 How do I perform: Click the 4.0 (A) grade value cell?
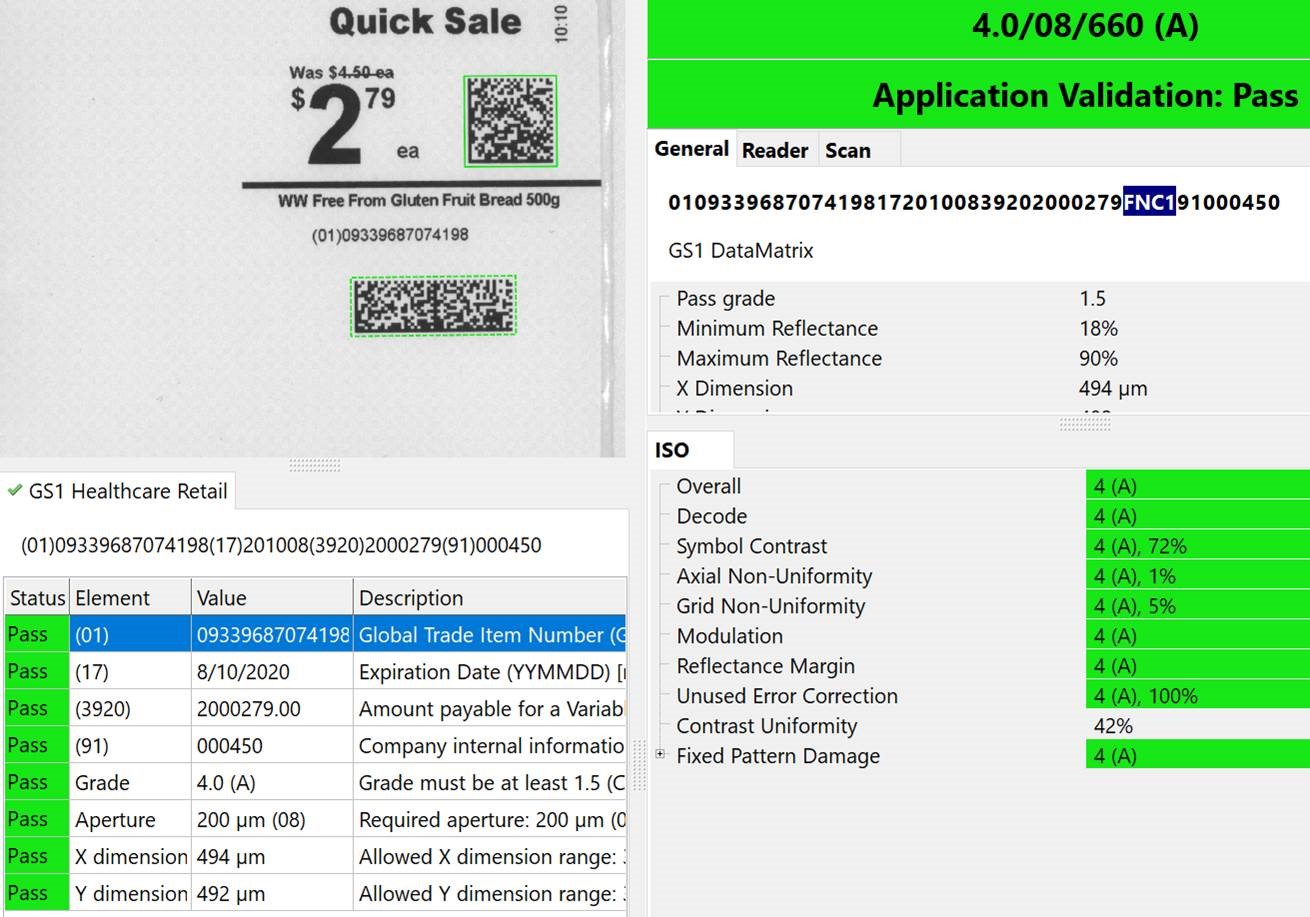pyautogui.click(x=272, y=783)
